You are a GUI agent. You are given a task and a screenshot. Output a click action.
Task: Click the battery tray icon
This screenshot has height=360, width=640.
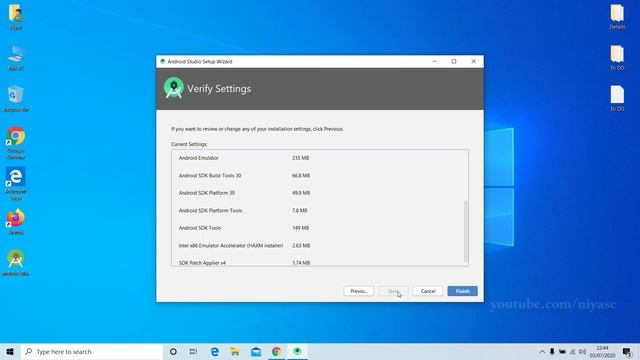click(562, 351)
